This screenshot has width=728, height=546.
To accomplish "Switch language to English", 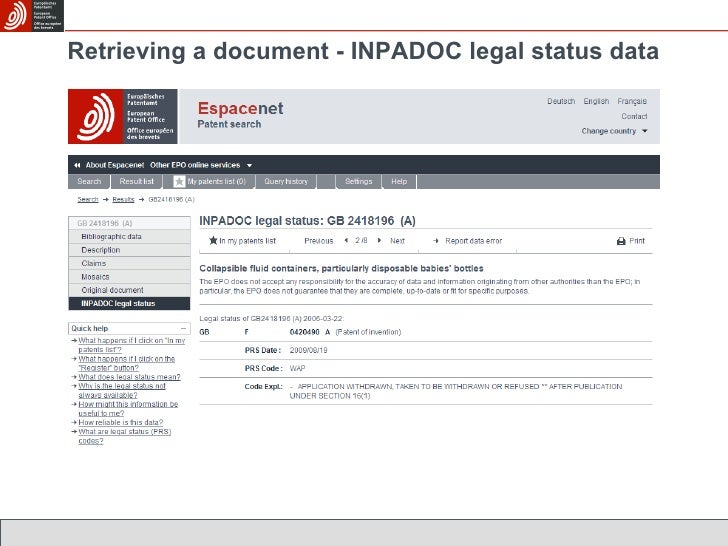I will [596, 101].
